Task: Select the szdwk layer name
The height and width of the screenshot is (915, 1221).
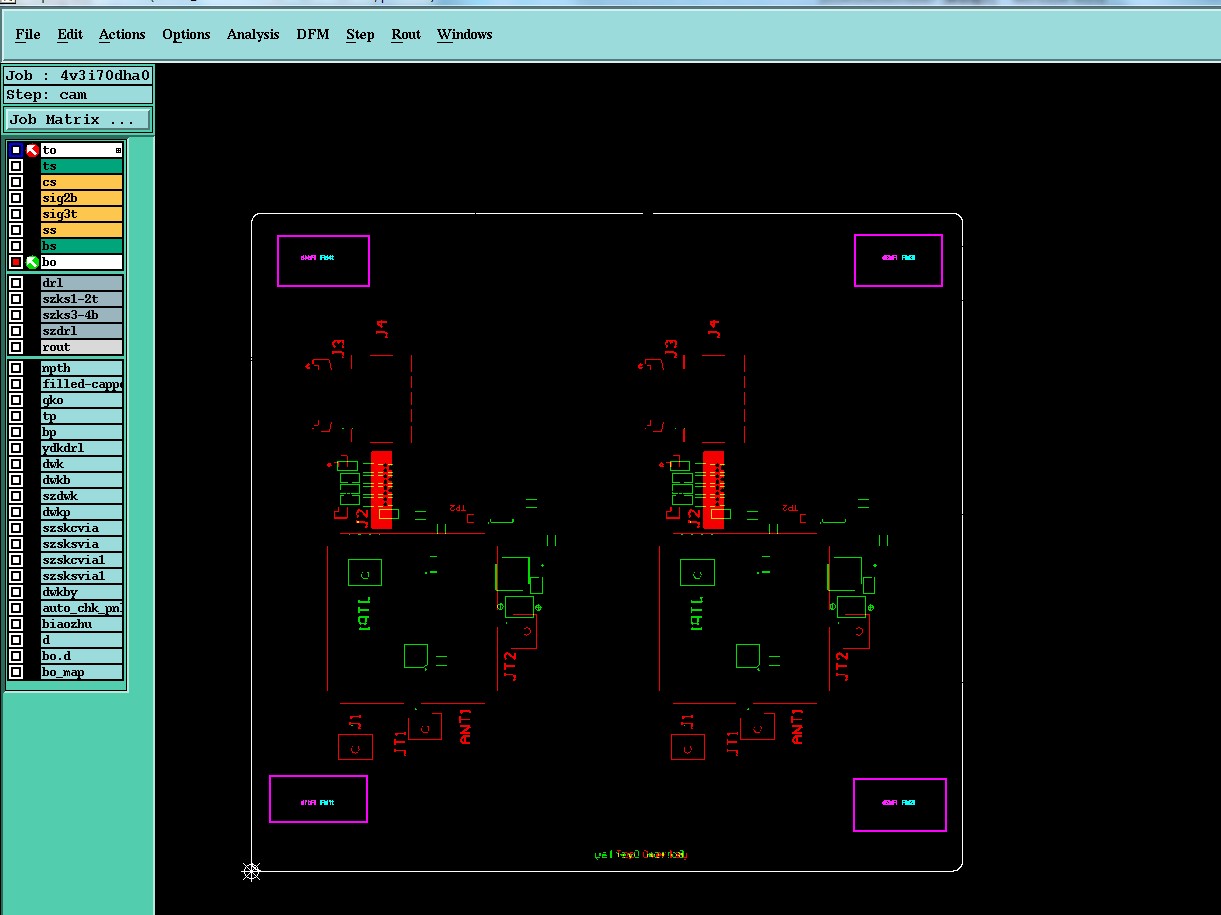Action: (82, 496)
